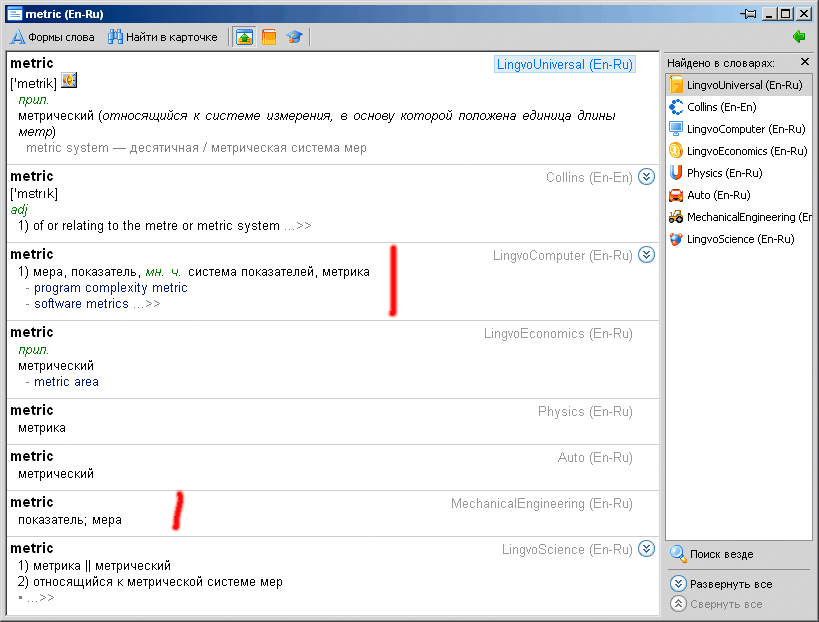Screen dimensions: 819x622
Task: Click the LingvoEconomics (En-Ru) card header label
Action: pos(558,333)
